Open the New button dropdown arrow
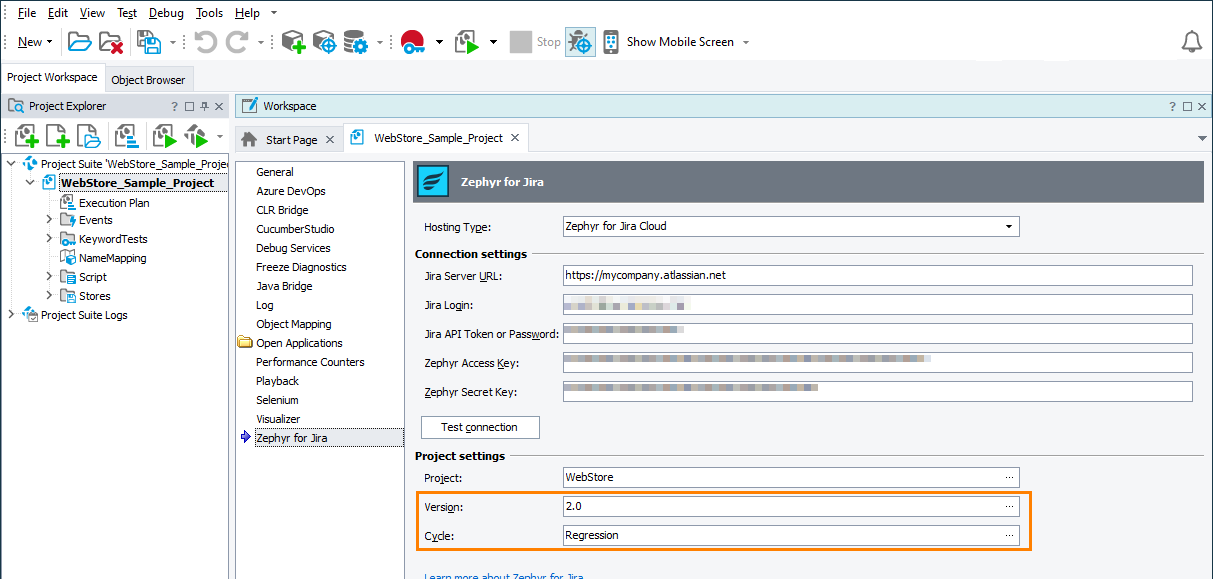The width and height of the screenshot is (1213, 579). point(49,41)
